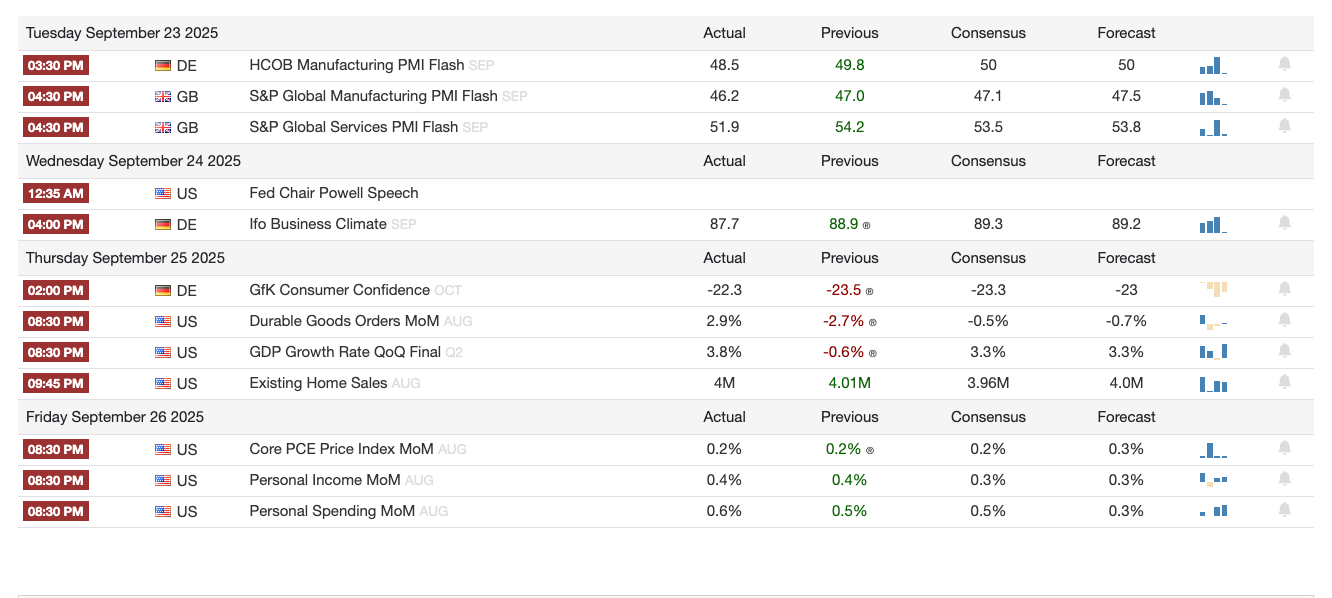Click the US flag beside Fed Chair Powell Speech
The height and width of the screenshot is (598, 1332).
coord(162,194)
